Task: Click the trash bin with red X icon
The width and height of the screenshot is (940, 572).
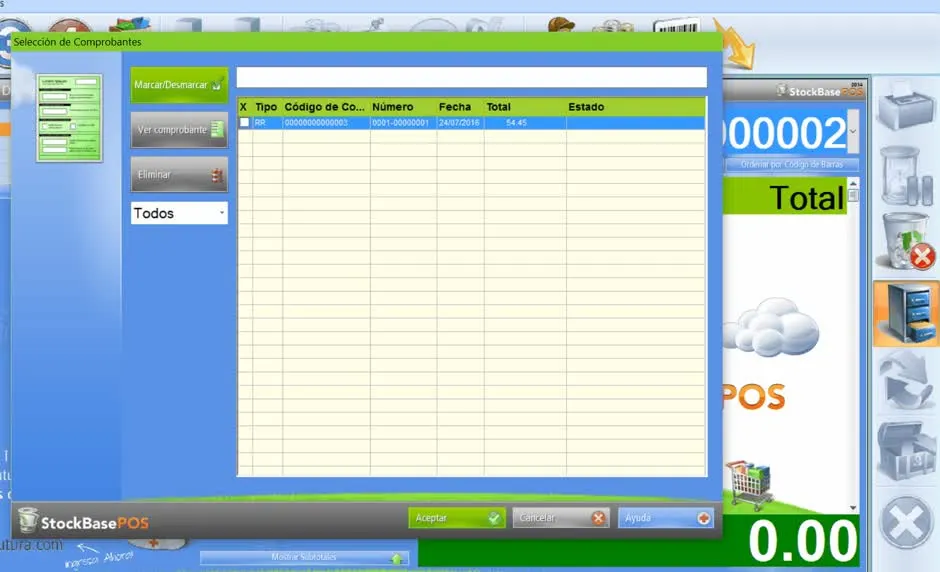Action: point(907,242)
